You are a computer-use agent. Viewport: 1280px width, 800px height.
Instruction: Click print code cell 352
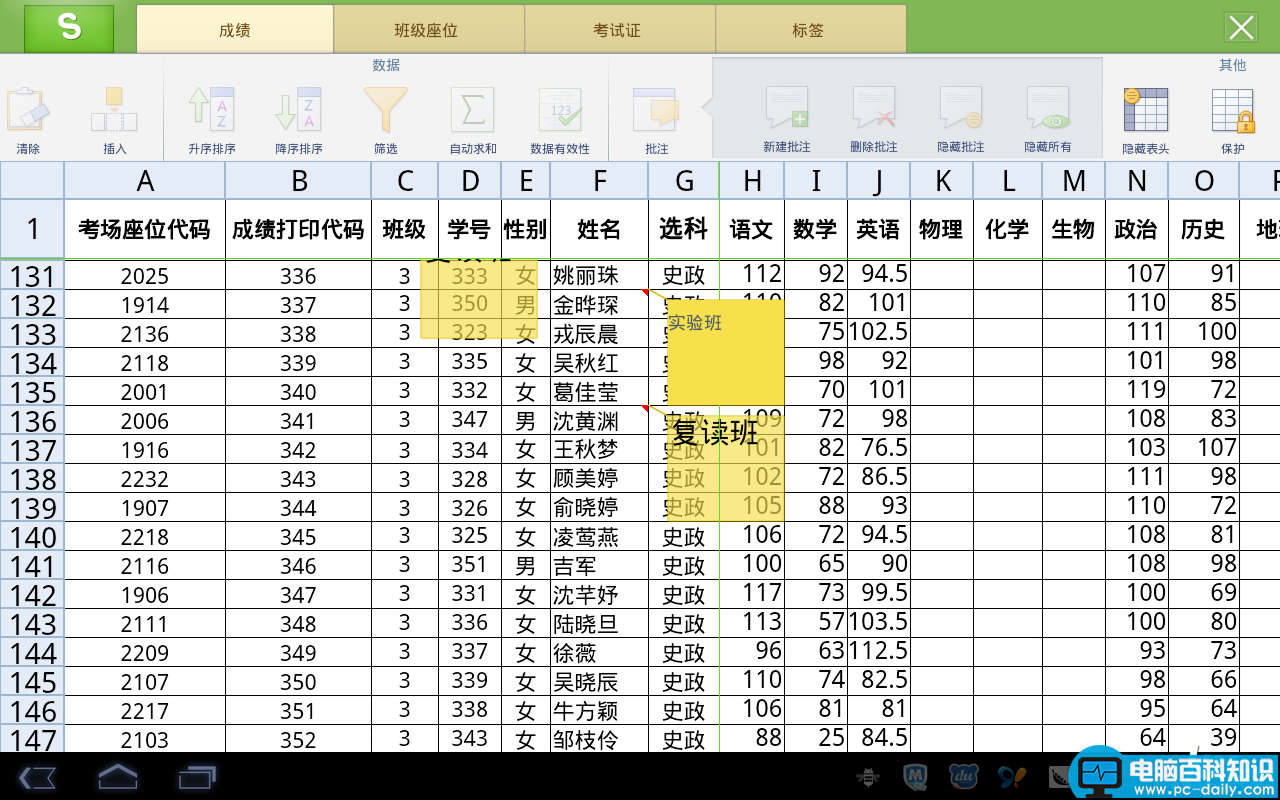(298, 740)
